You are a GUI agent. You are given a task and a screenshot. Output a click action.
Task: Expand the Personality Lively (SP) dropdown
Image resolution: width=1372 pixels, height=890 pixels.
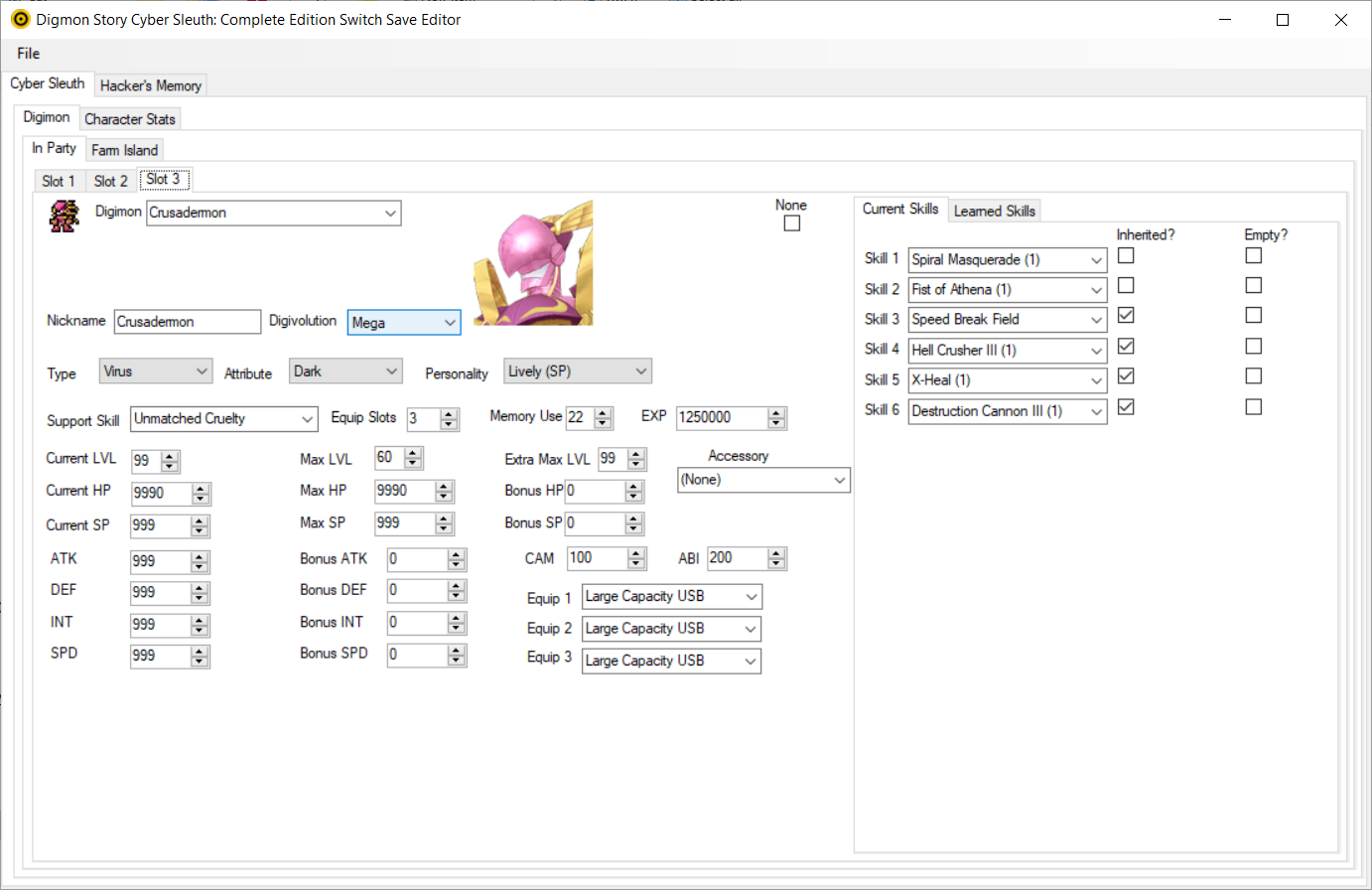click(641, 371)
